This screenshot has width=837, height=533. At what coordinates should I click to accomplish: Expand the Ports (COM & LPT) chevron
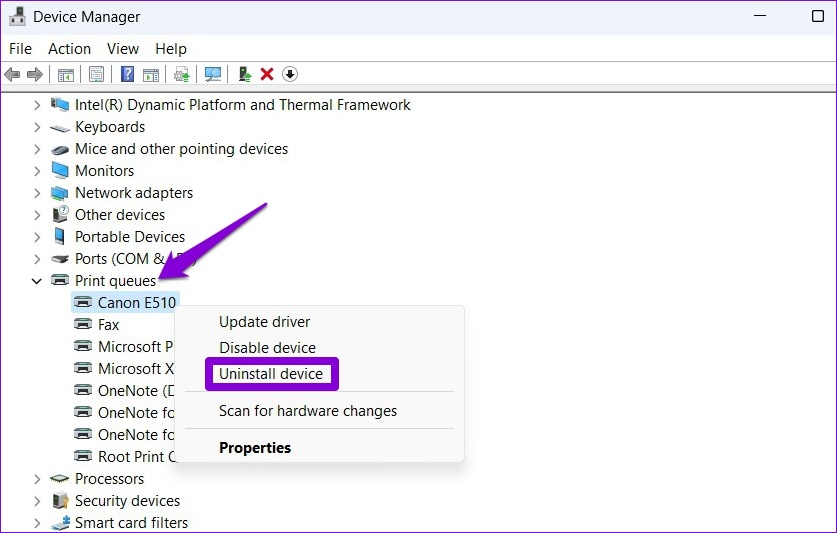[x=37, y=259]
